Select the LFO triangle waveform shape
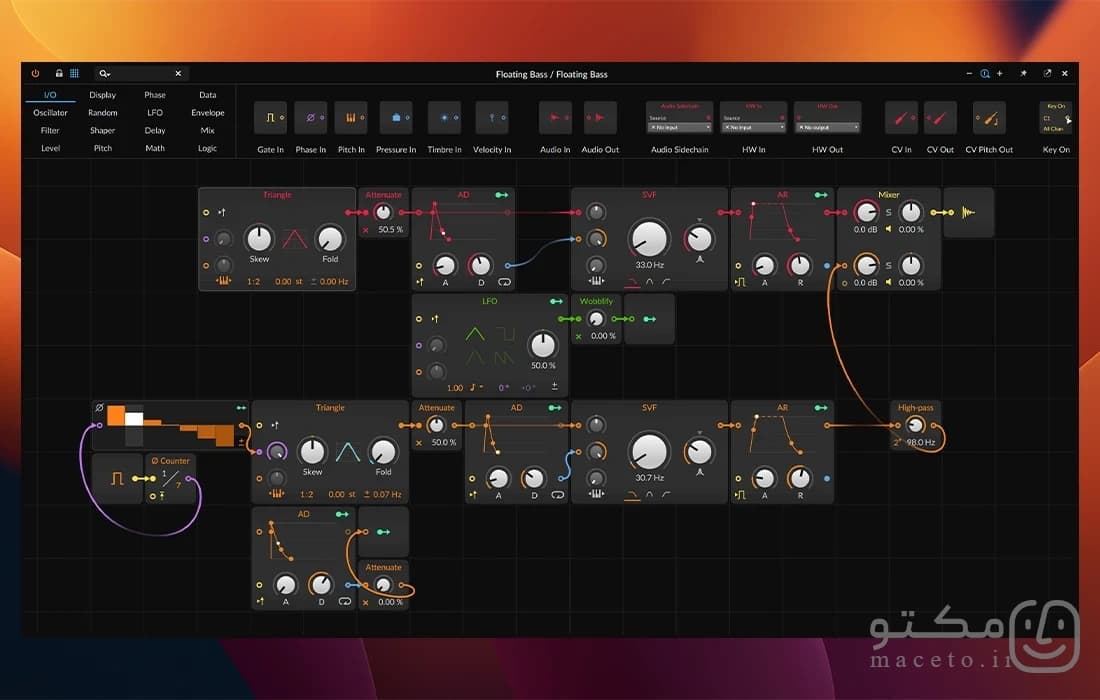Image resolution: width=1100 pixels, height=700 pixels. [475, 333]
